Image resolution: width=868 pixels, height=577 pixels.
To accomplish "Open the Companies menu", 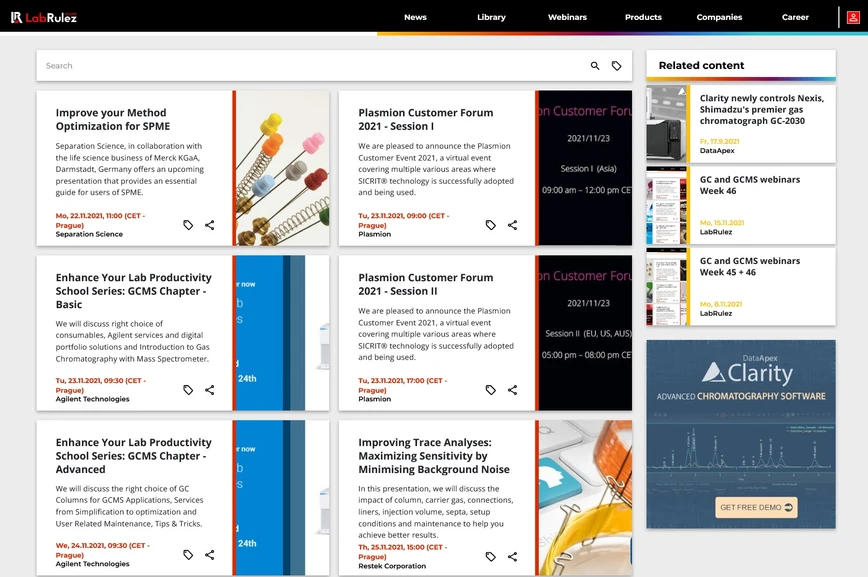I will [x=719, y=17].
